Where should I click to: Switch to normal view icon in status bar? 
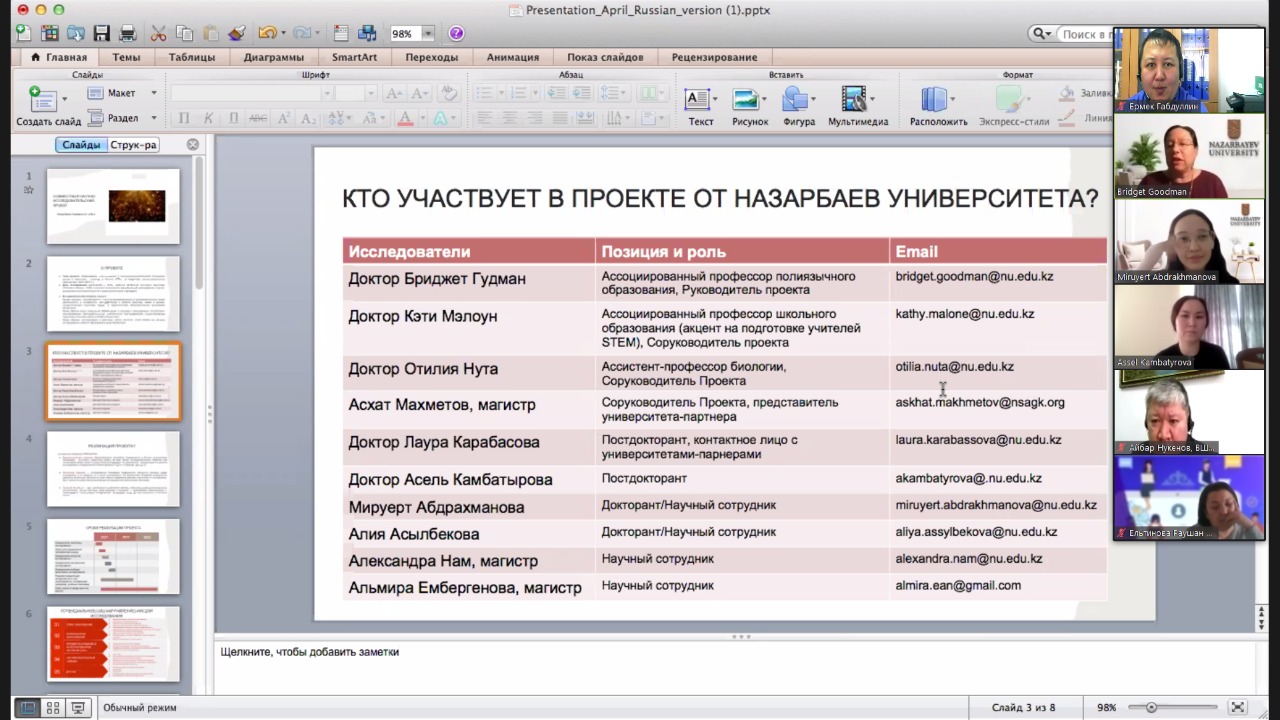tap(27, 708)
